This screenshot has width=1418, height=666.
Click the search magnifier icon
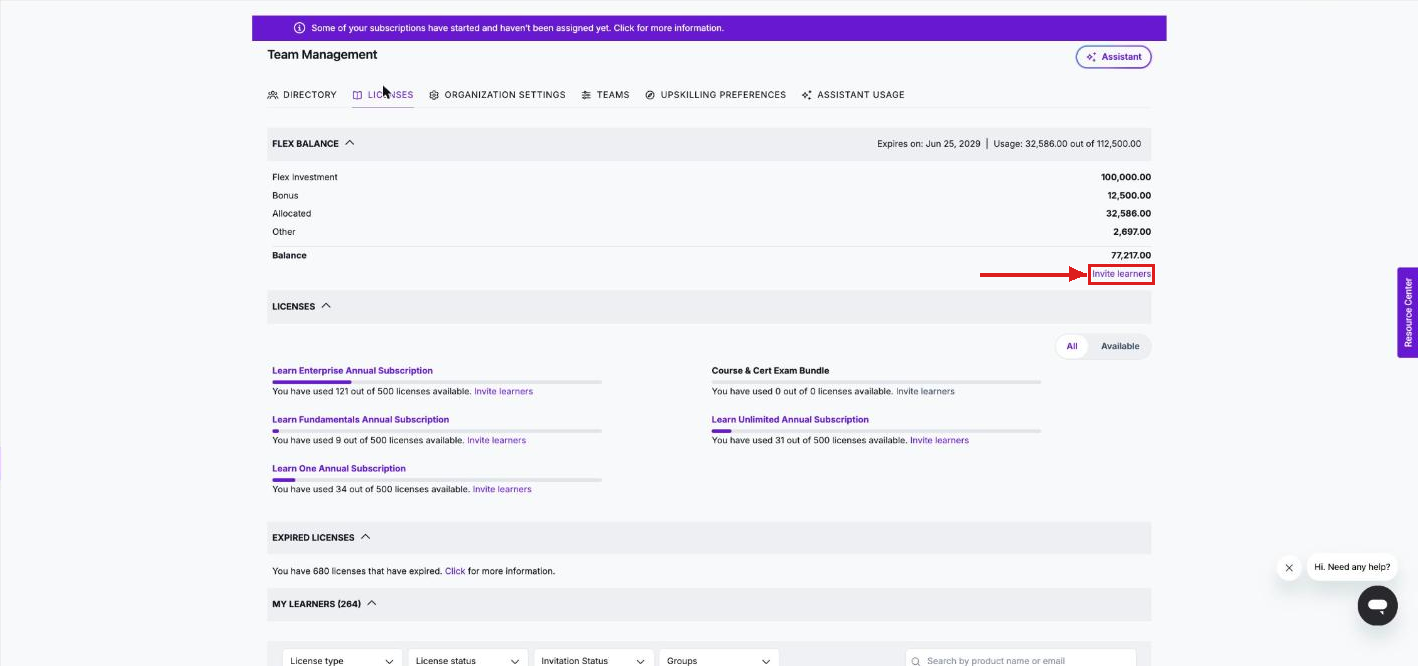coord(917,661)
